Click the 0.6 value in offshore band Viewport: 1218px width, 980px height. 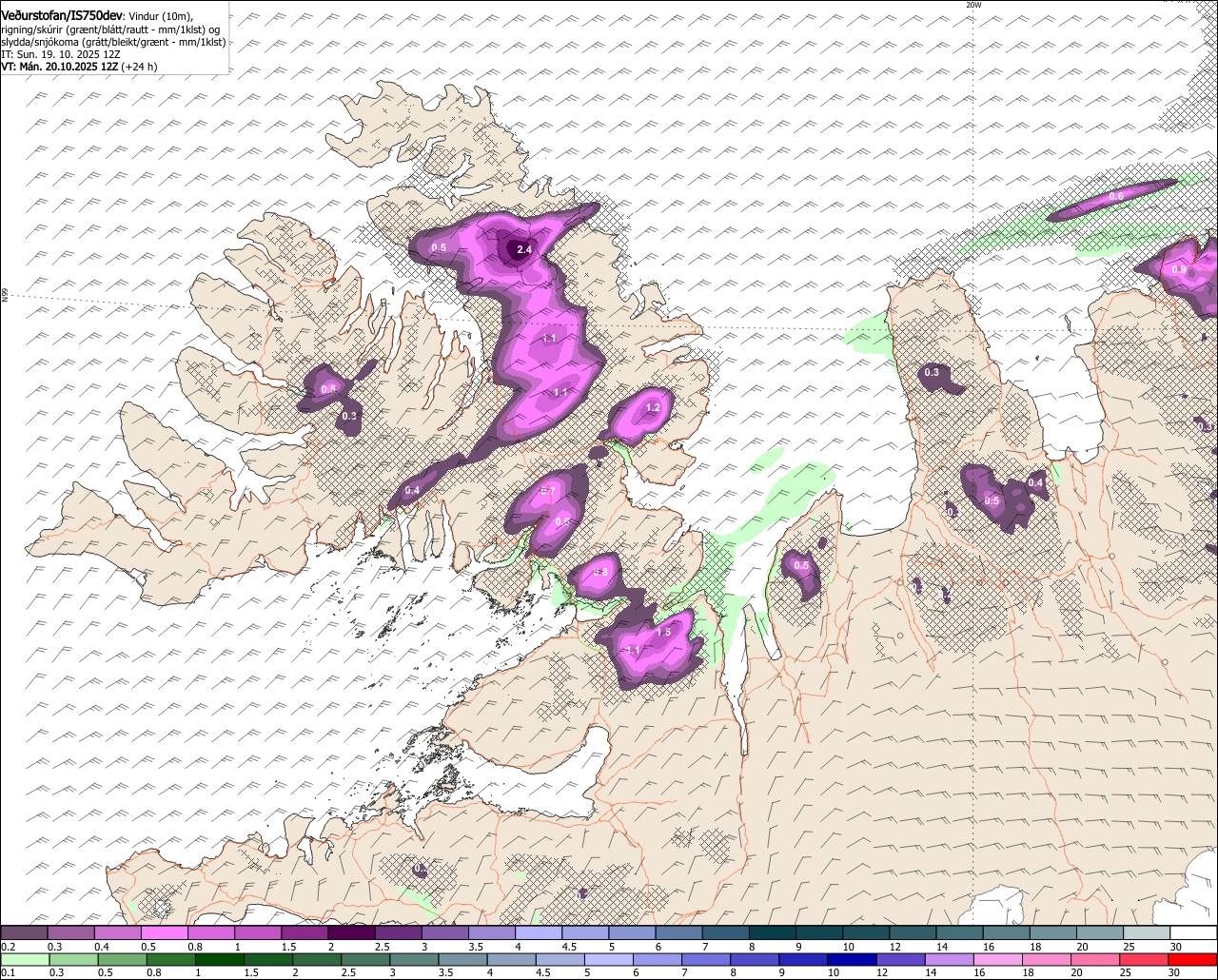click(1116, 196)
